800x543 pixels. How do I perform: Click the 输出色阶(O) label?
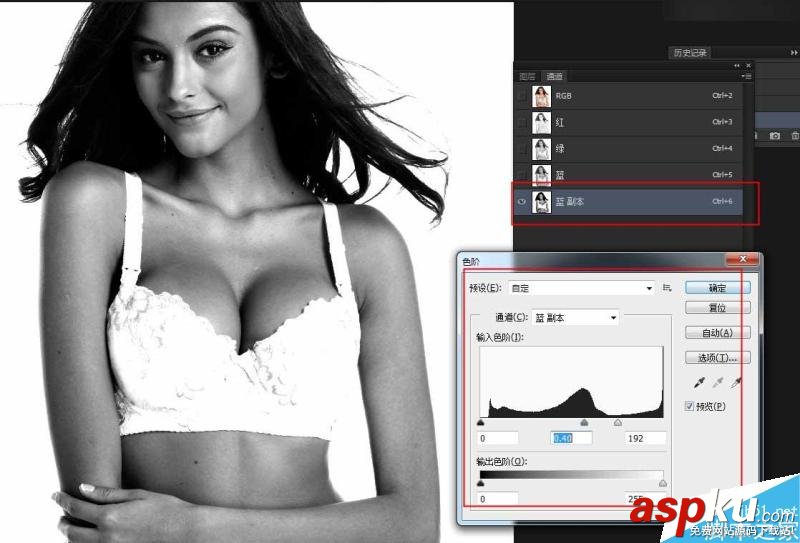tap(502, 461)
